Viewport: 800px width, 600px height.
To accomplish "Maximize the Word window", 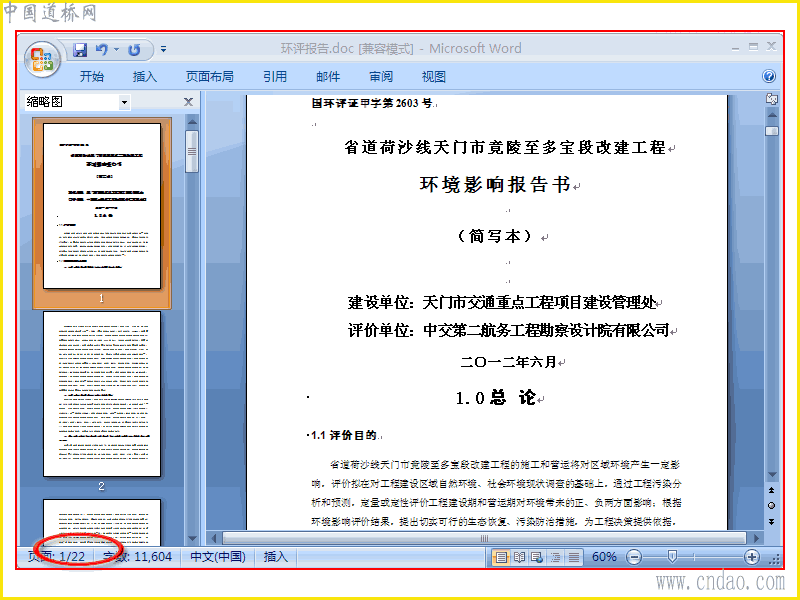I will pyautogui.click(x=754, y=47).
